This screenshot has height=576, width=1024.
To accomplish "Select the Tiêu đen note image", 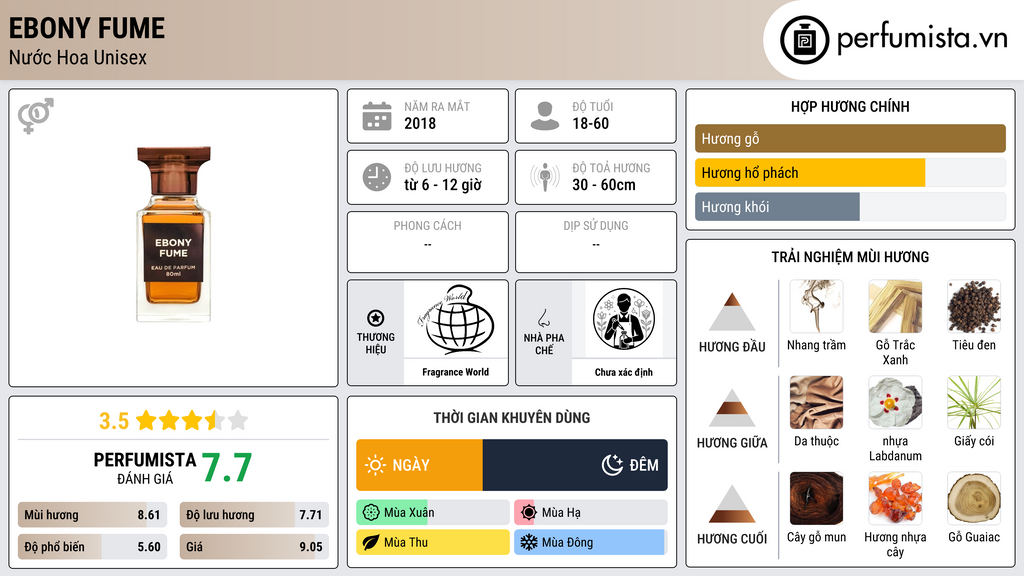I will pyautogui.click(x=974, y=307).
